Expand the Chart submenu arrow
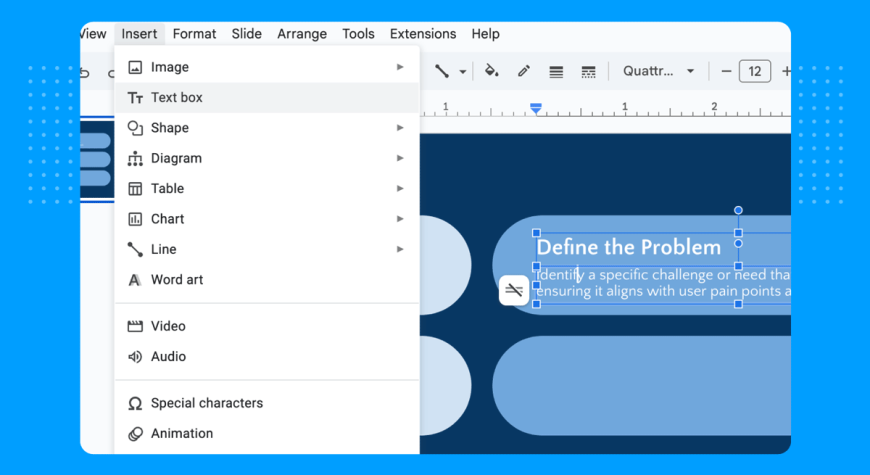The width and height of the screenshot is (870, 475). click(400, 219)
